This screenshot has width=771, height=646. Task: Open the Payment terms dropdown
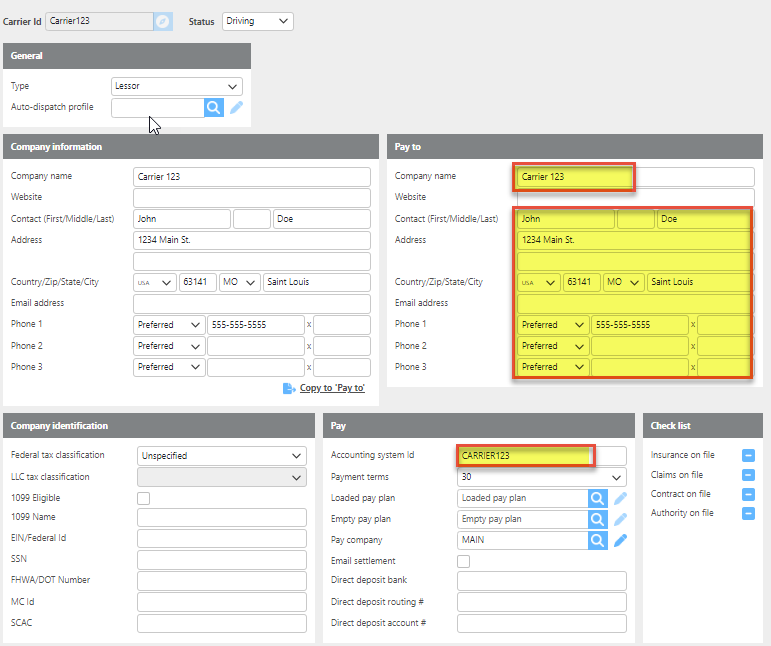tap(541, 477)
